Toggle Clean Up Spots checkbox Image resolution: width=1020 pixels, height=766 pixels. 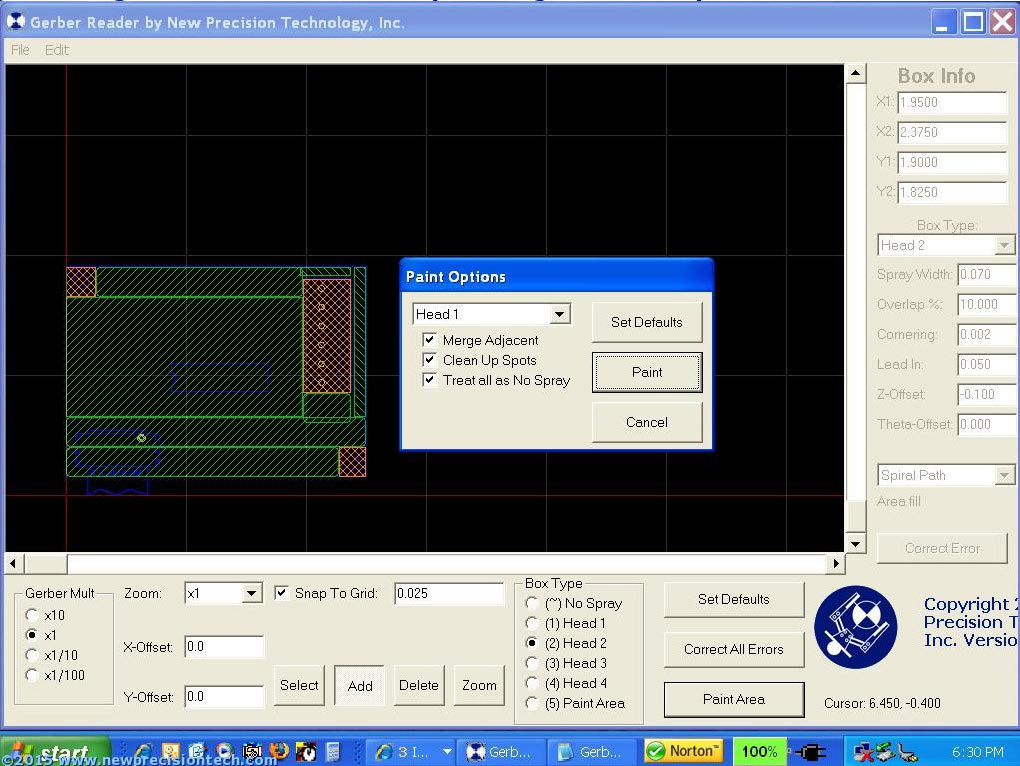tap(429, 360)
